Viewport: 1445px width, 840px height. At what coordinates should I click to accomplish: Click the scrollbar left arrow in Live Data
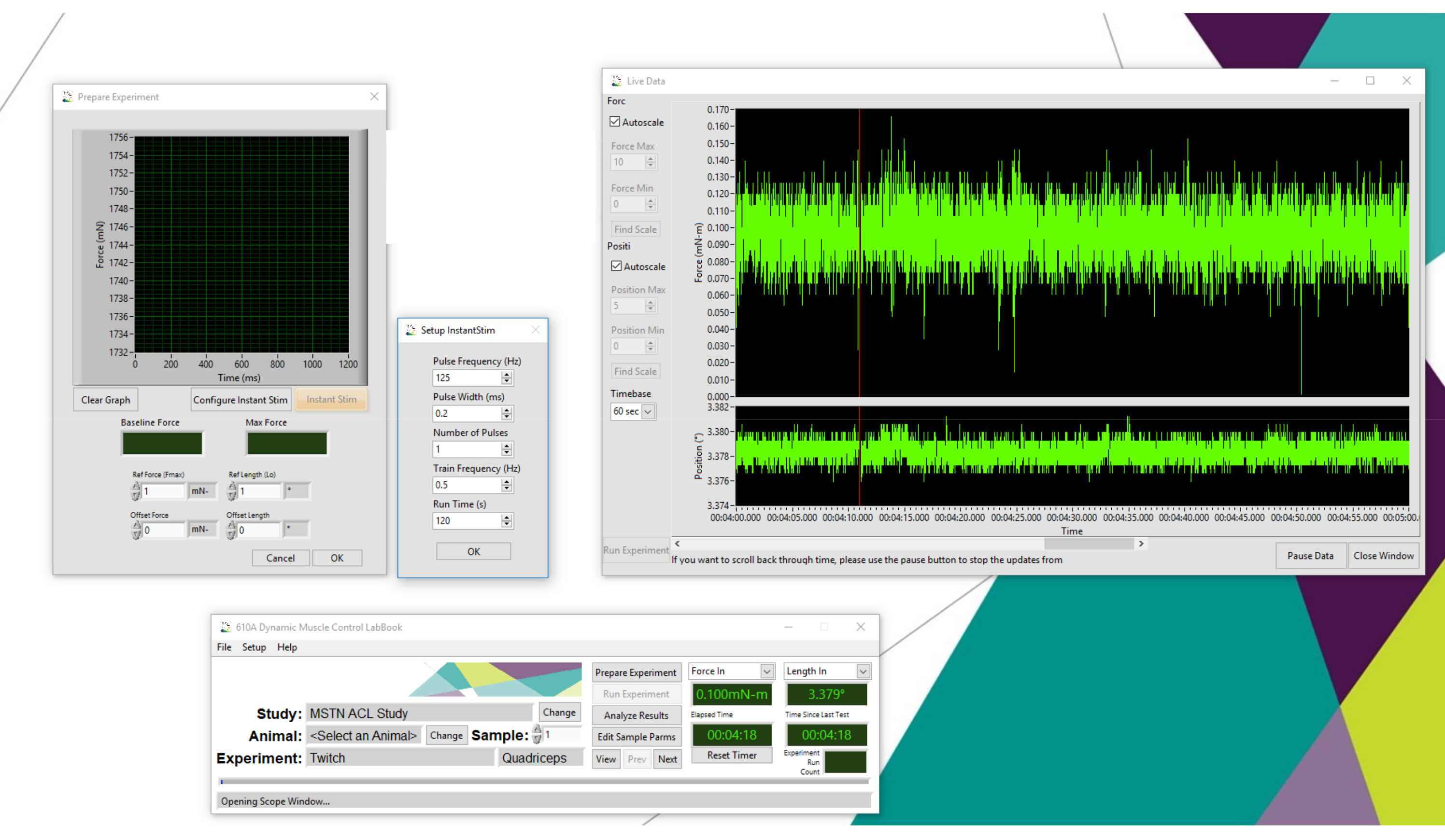(677, 543)
